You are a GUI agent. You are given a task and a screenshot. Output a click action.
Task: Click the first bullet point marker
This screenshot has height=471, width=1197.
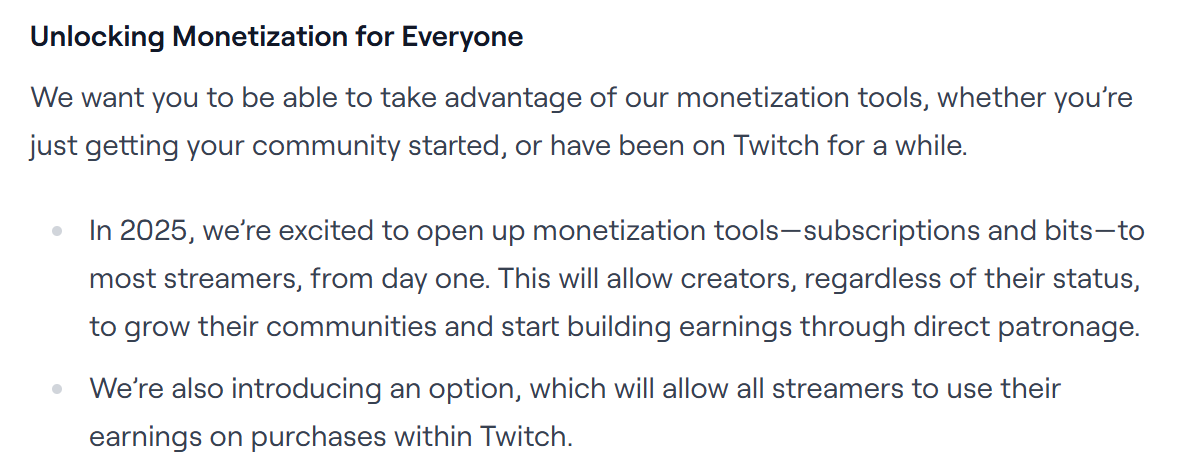[57, 231]
